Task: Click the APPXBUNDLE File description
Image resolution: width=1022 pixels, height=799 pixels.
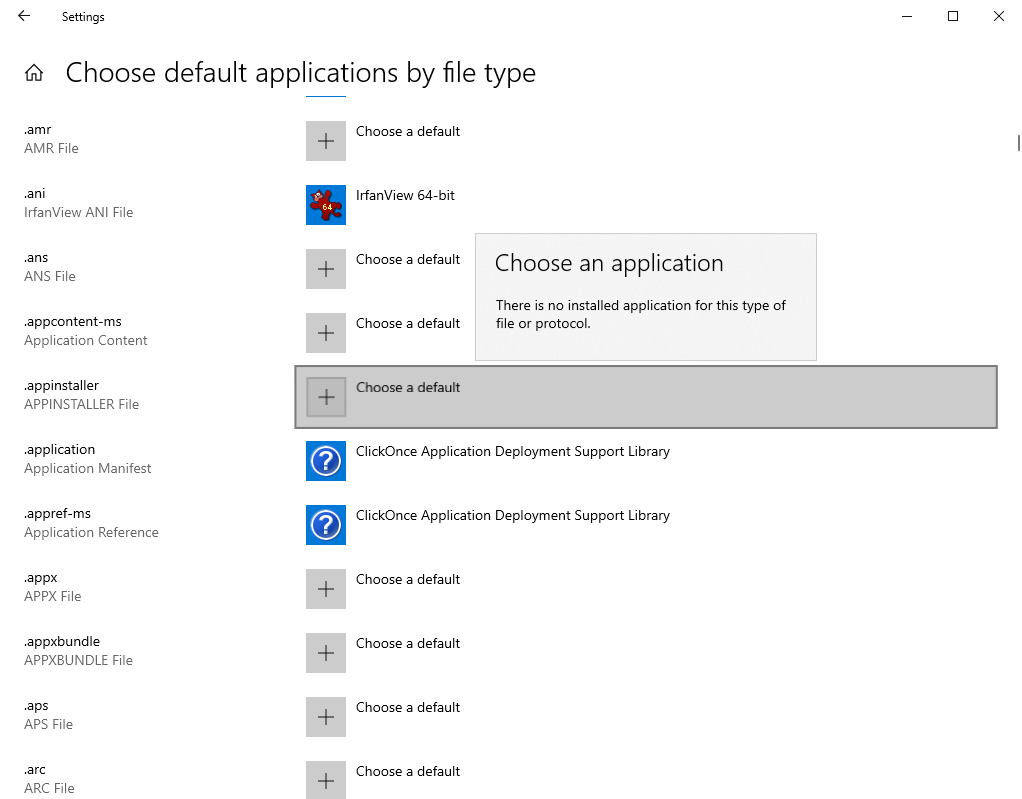Action: point(78,660)
